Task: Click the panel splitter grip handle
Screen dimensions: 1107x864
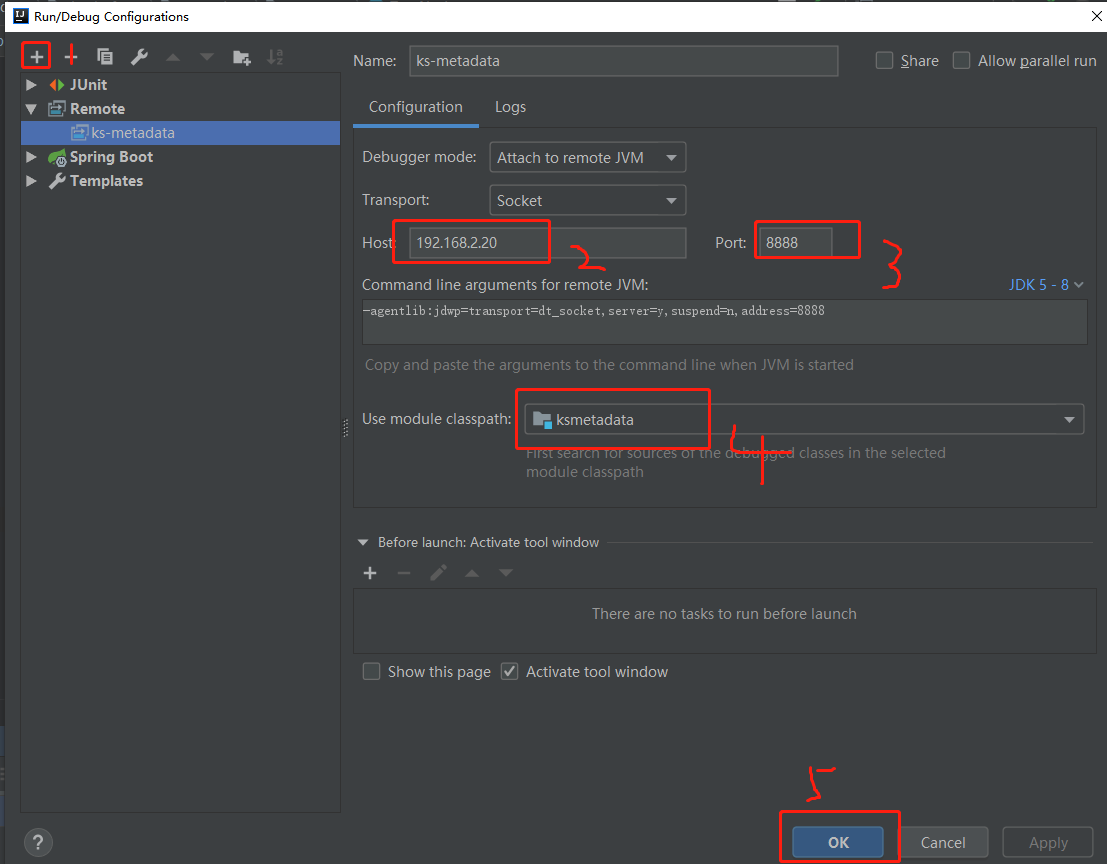Action: point(345,428)
